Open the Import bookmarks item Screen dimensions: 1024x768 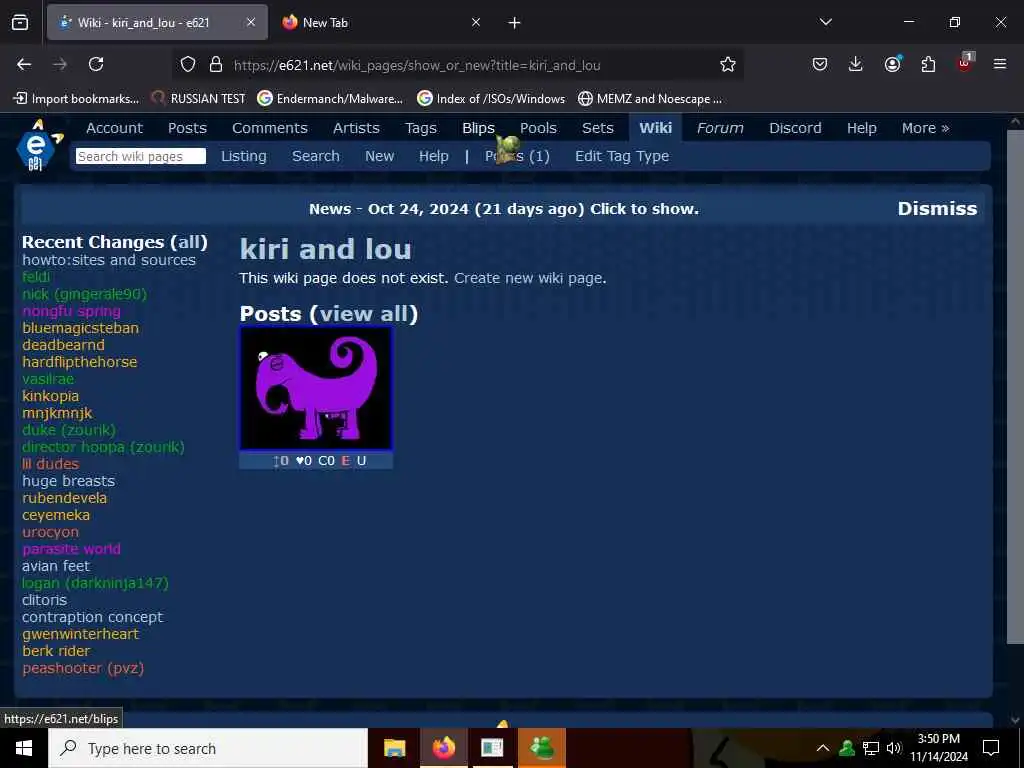76,99
